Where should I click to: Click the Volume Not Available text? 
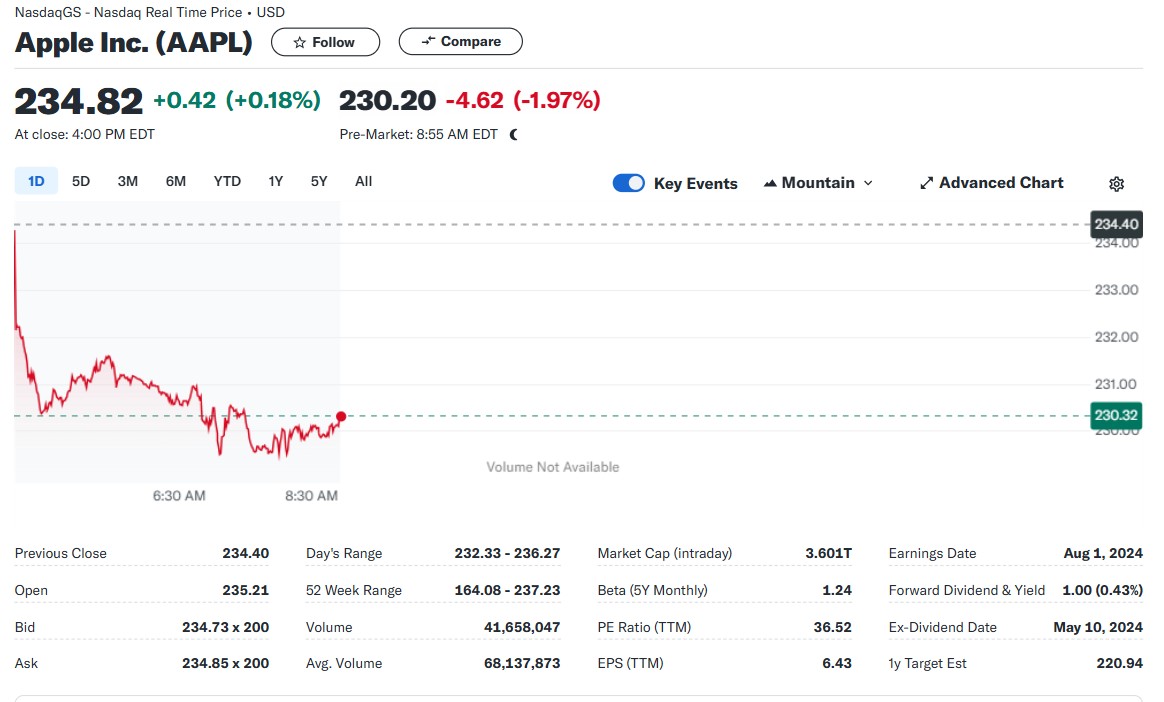[x=552, y=467]
